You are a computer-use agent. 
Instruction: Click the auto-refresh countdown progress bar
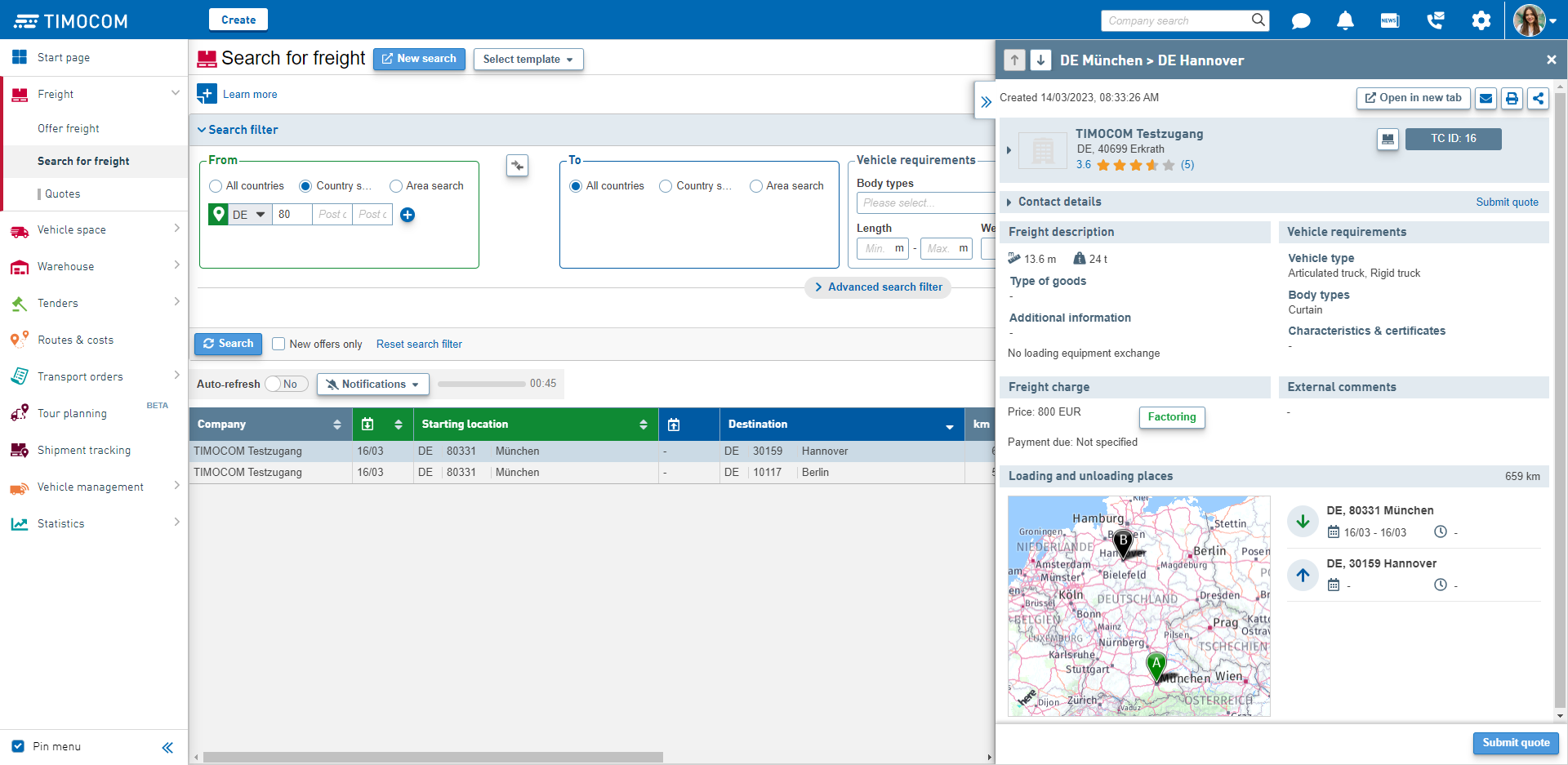tap(481, 384)
